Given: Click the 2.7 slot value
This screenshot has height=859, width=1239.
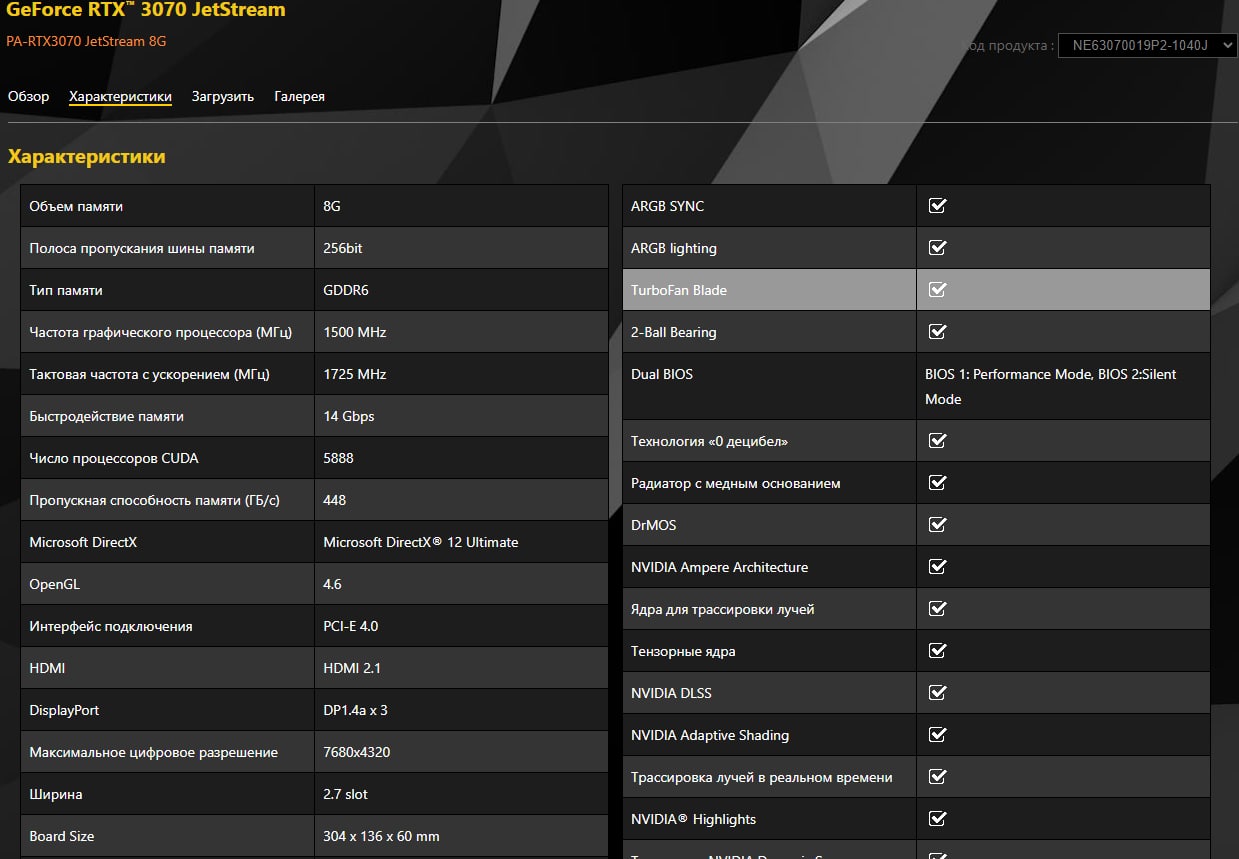Looking at the screenshot, I should (x=346, y=794).
